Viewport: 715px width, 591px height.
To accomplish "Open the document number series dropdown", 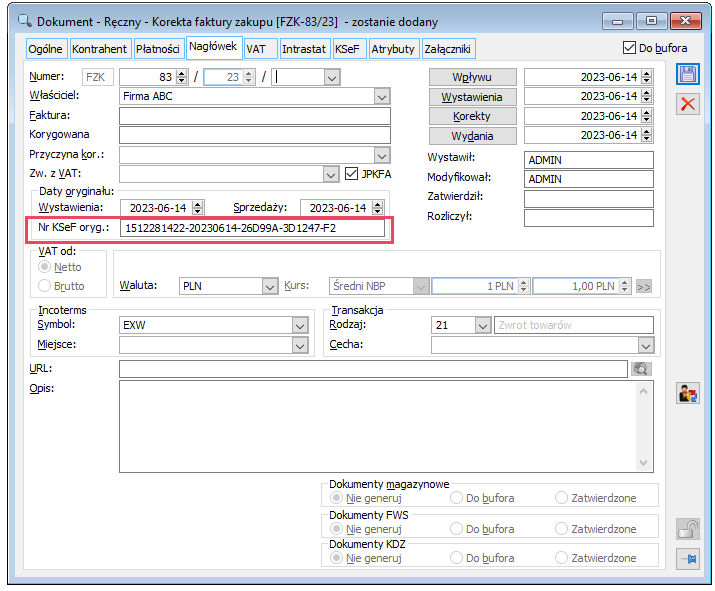I will tap(332, 78).
